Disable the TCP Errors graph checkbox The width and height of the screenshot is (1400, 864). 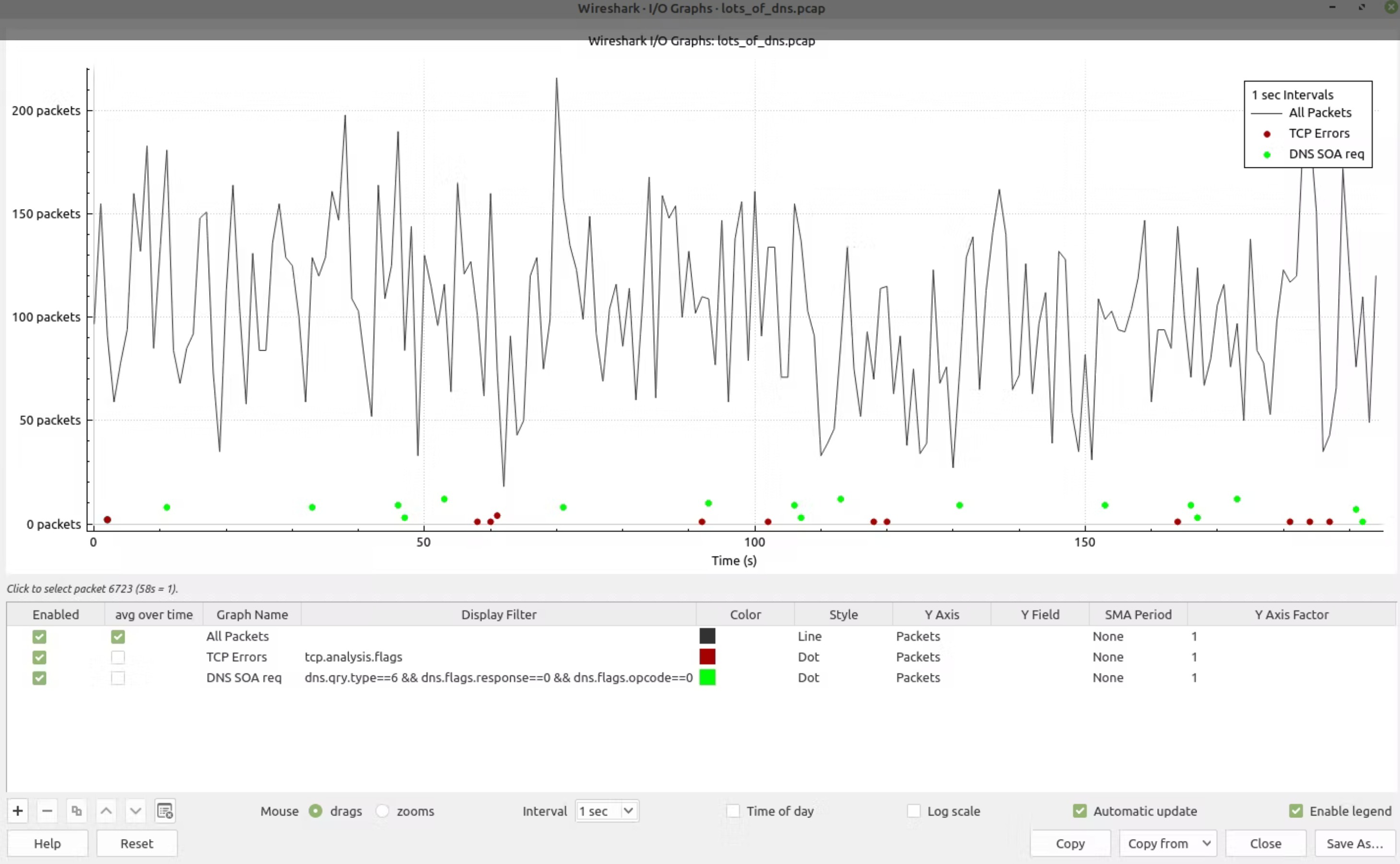(x=39, y=657)
